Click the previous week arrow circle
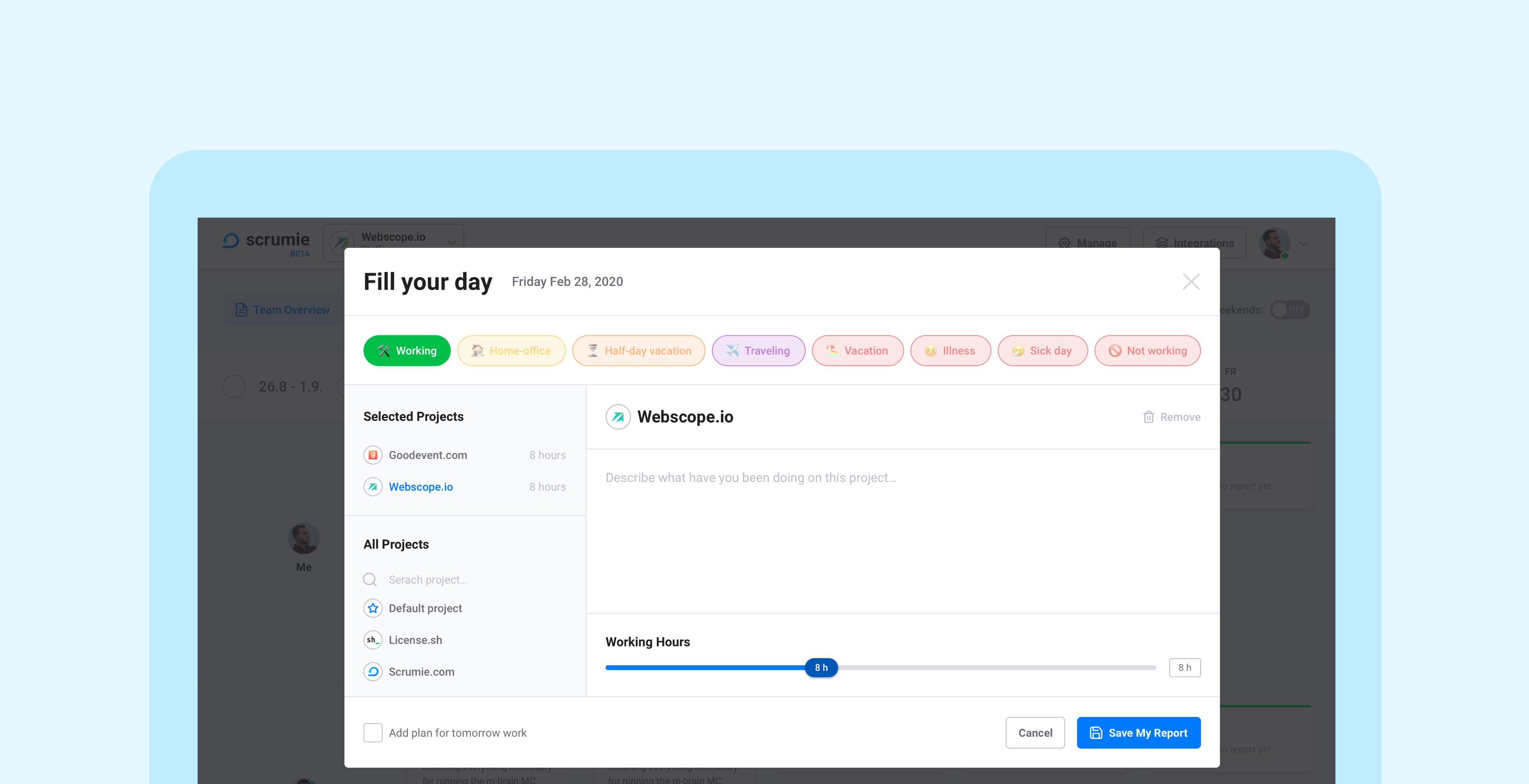1529x784 pixels. pos(234,386)
